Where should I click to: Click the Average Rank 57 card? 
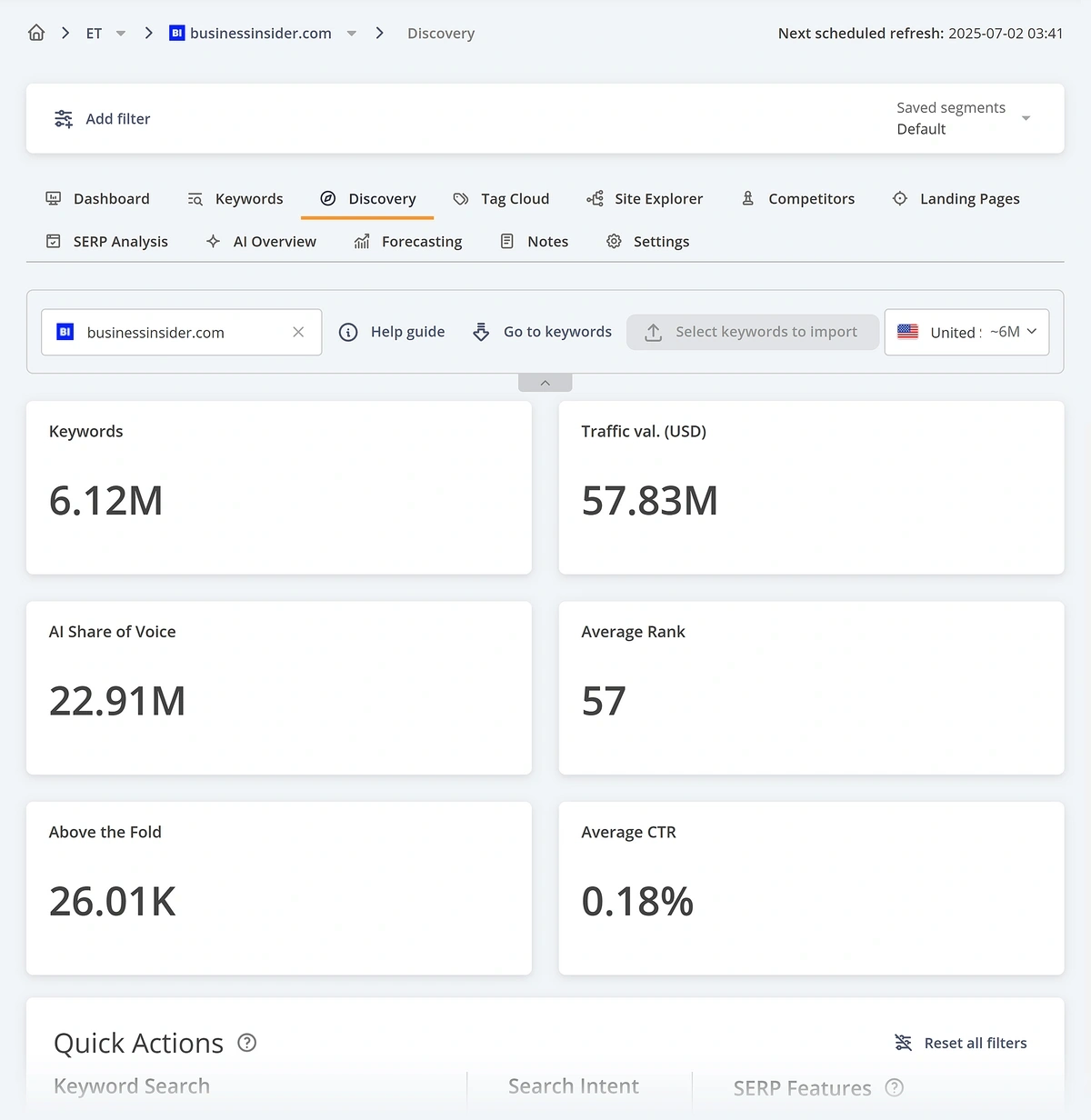(811, 688)
